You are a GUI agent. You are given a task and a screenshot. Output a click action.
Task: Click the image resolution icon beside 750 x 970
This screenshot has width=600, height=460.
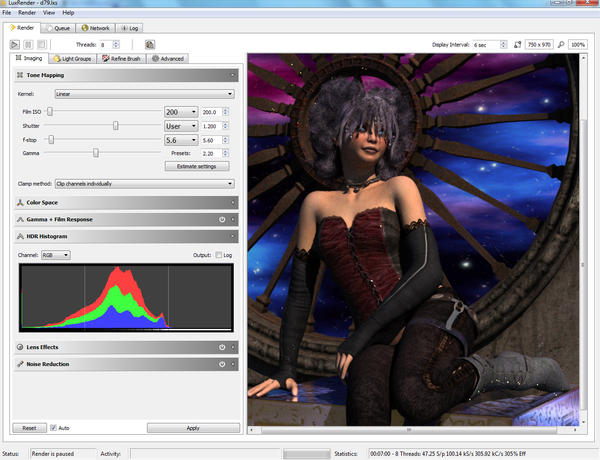pos(517,44)
